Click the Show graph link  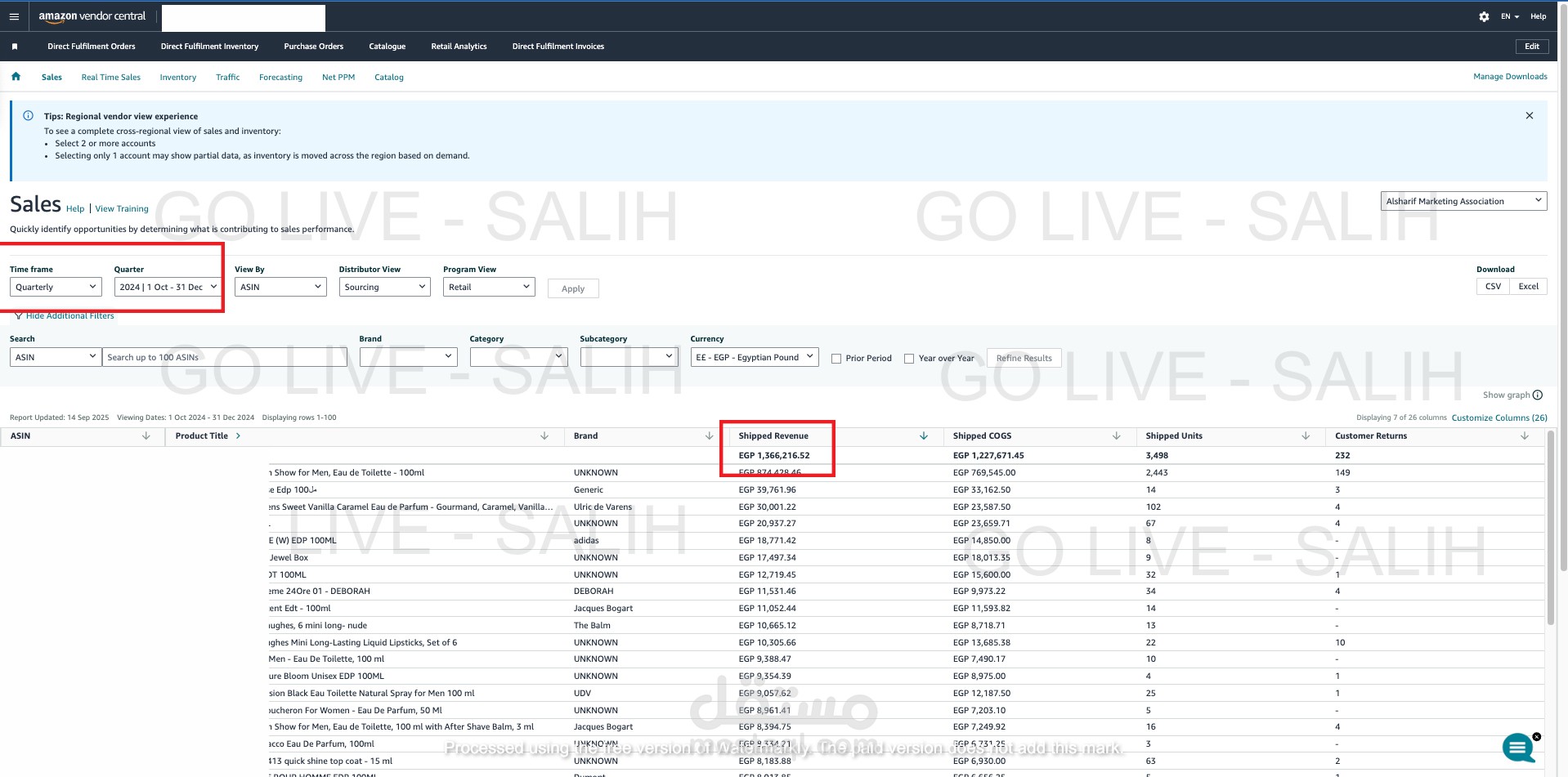click(x=1506, y=395)
